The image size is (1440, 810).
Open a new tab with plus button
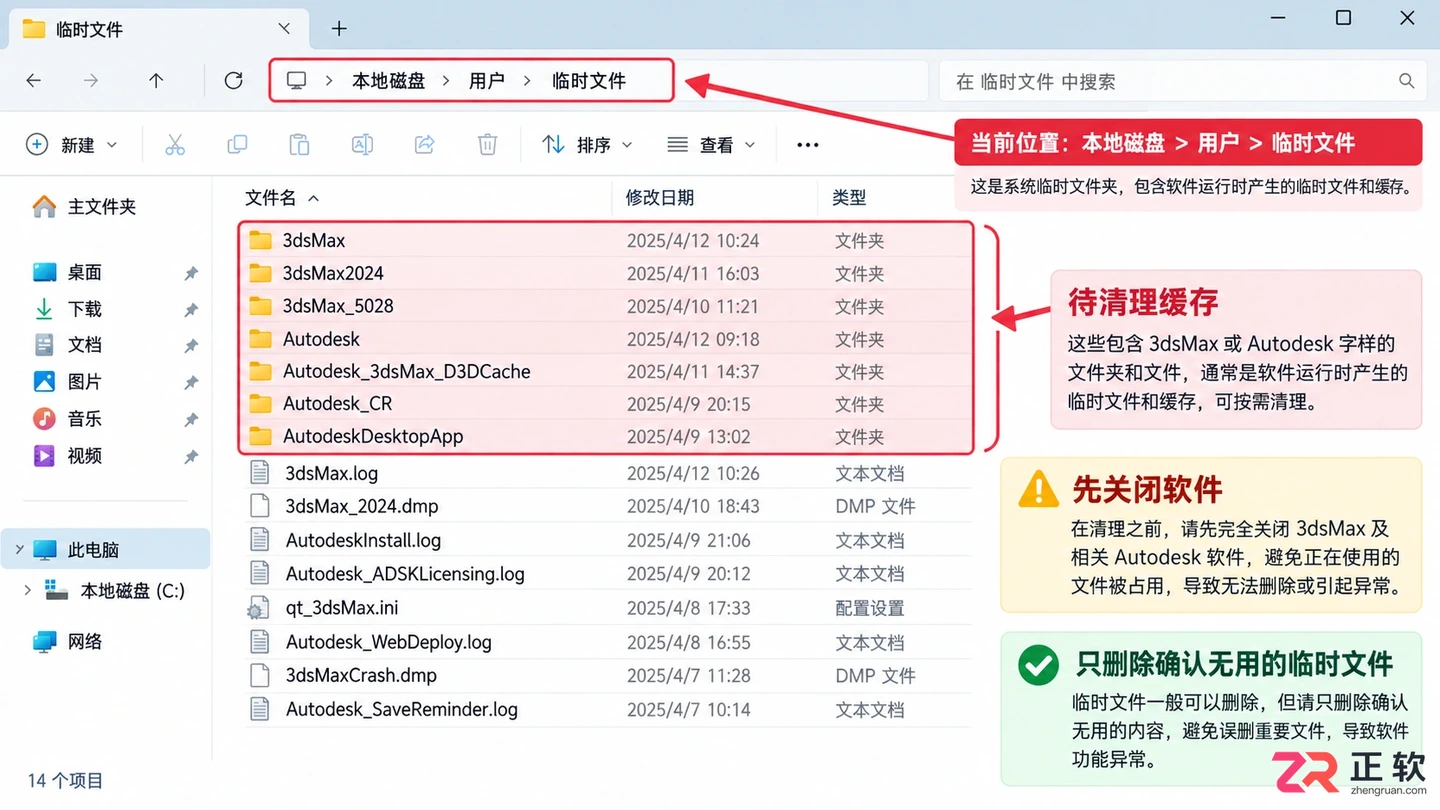click(339, 29)
